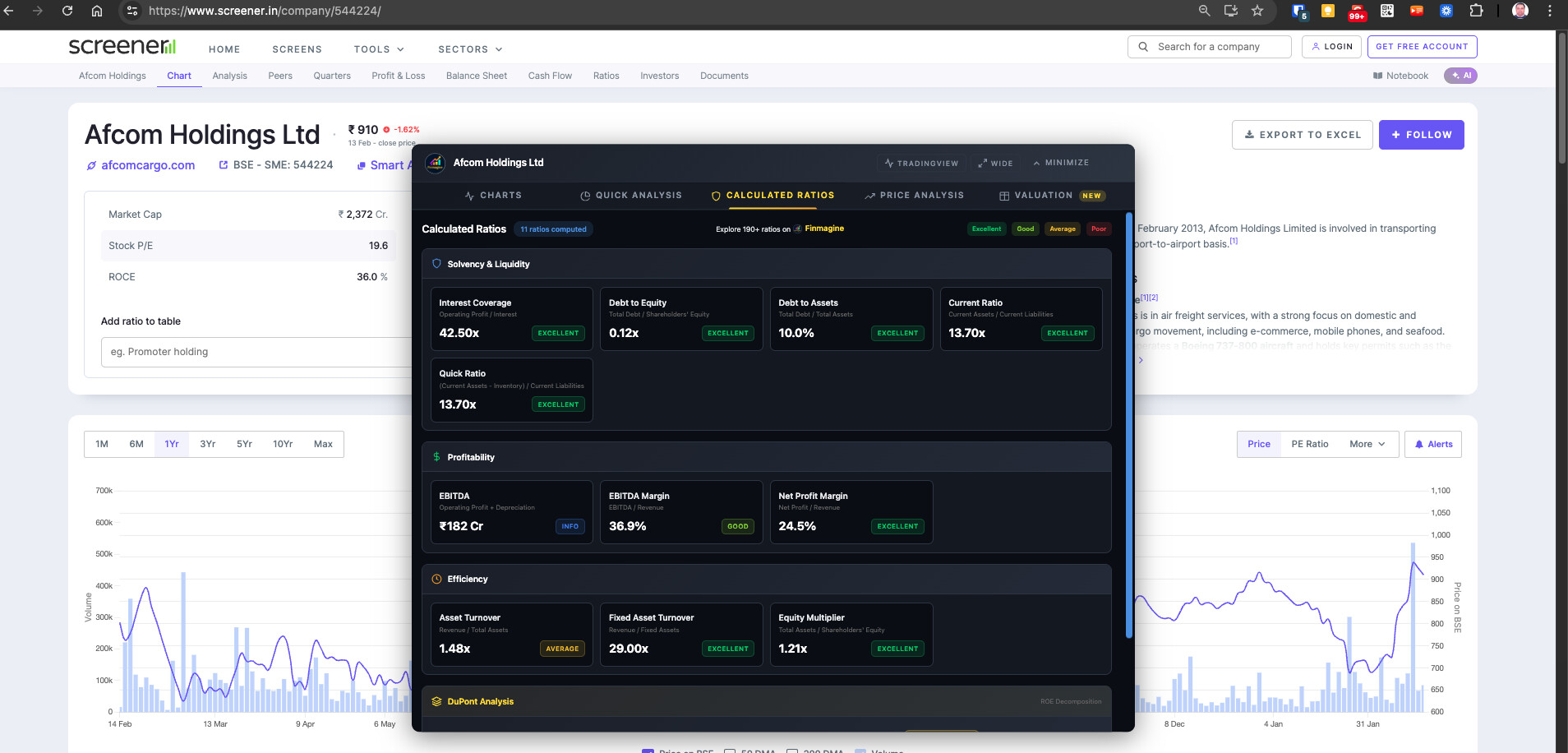Set up price Alerts with the bell button

pos(1433,444)
